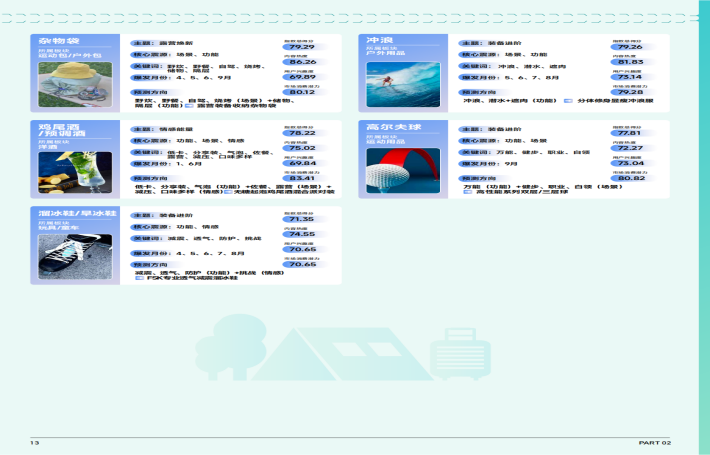Click the small icon before 分体修身显瘦冲浪服
Viewport: 710px width, 455px height.
[568, 101]
